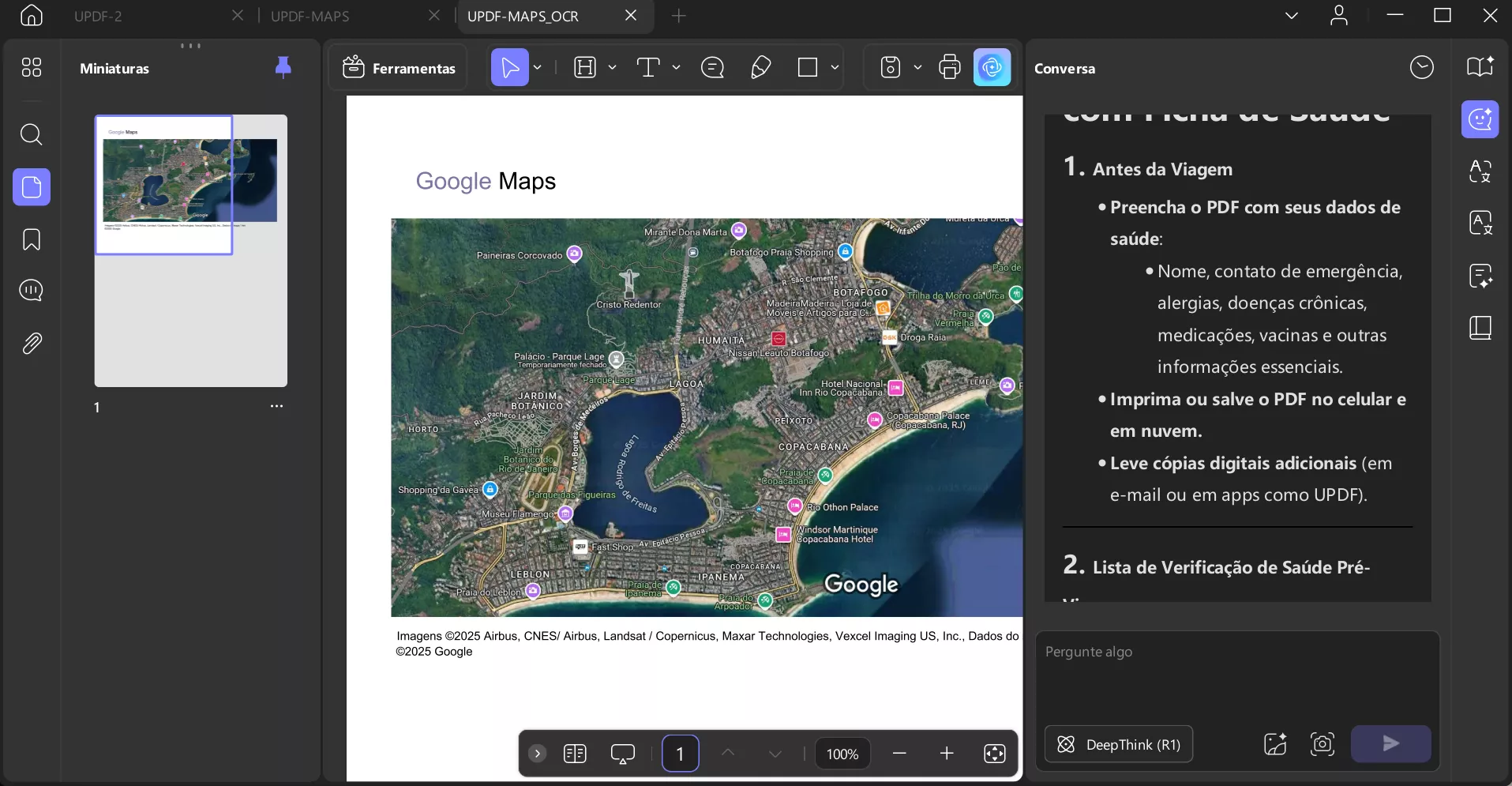Click the Antes da Viagem heading
The width and height of the screenshot is (1512, 786).
[x=1162, y=169]
